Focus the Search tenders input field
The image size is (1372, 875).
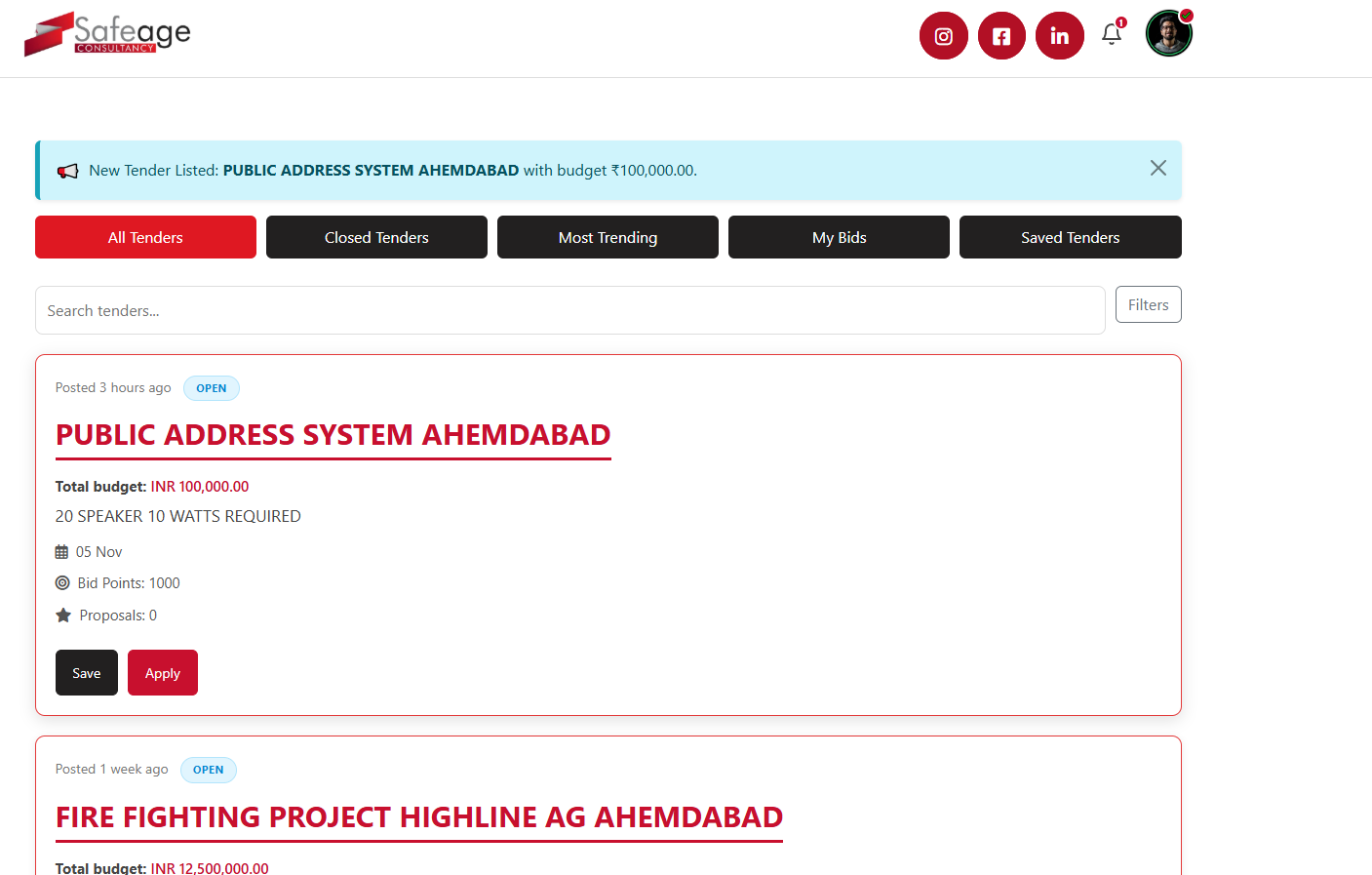(570, 310)
